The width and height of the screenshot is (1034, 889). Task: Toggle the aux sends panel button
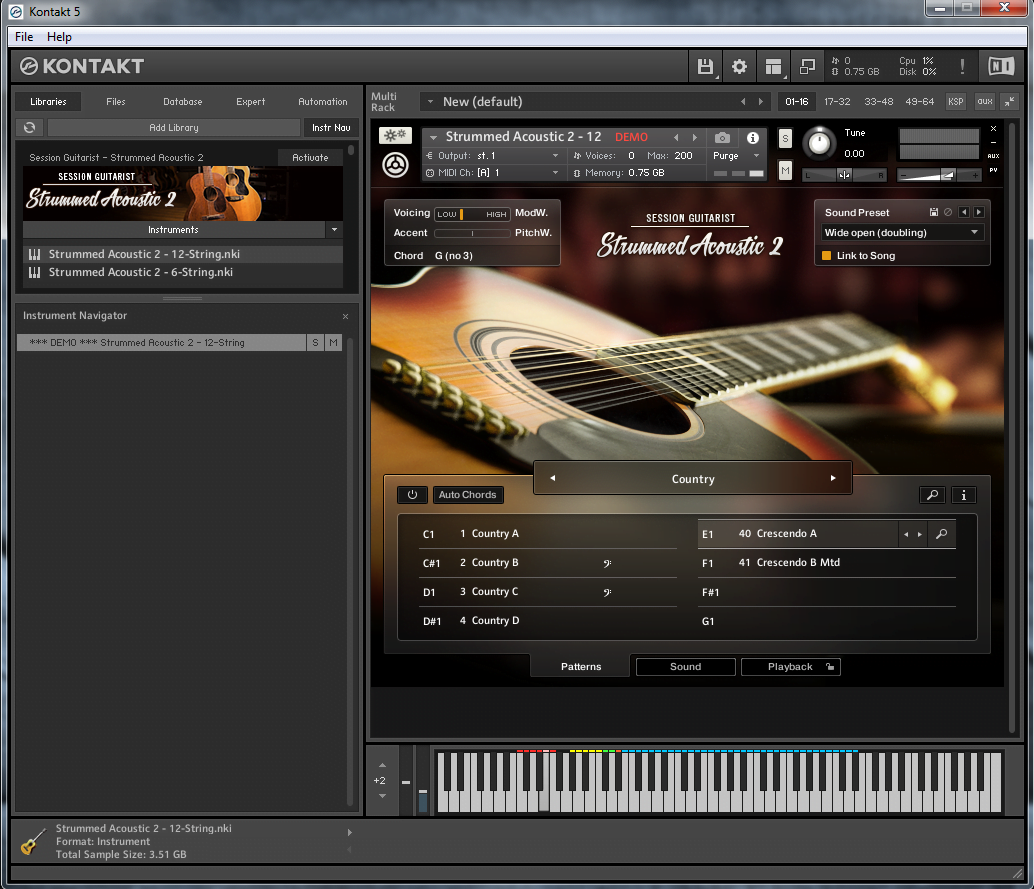pyautogui.click(x=985, y=102)
